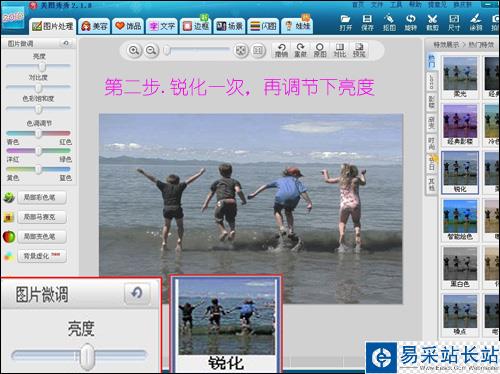Viewport: 500px width, 374px height.
Task: Click the 重做 redo icon
Action: coord(300,50)
